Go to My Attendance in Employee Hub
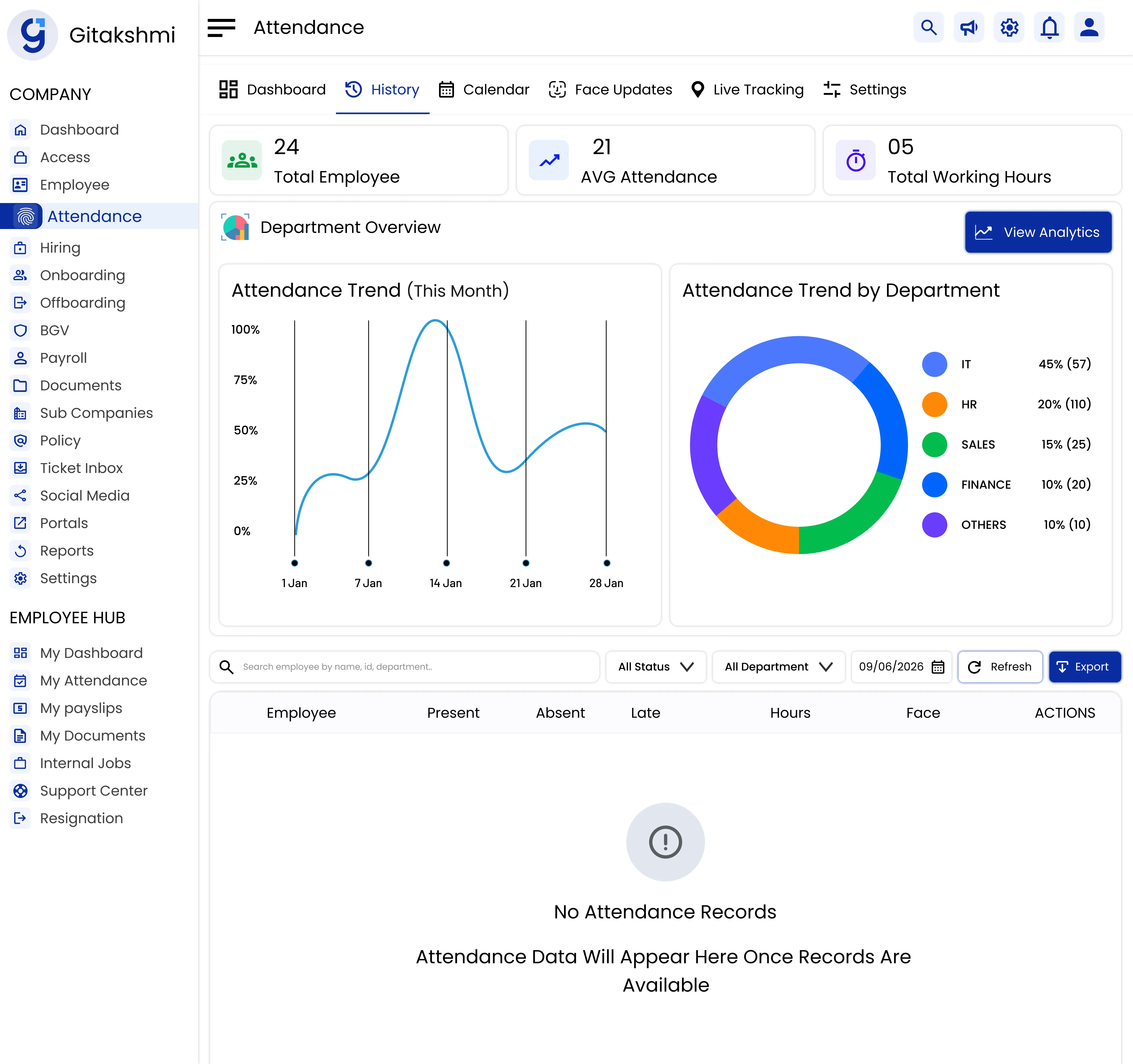This screenshot has height=1064, width=1133. pos(93,681)
